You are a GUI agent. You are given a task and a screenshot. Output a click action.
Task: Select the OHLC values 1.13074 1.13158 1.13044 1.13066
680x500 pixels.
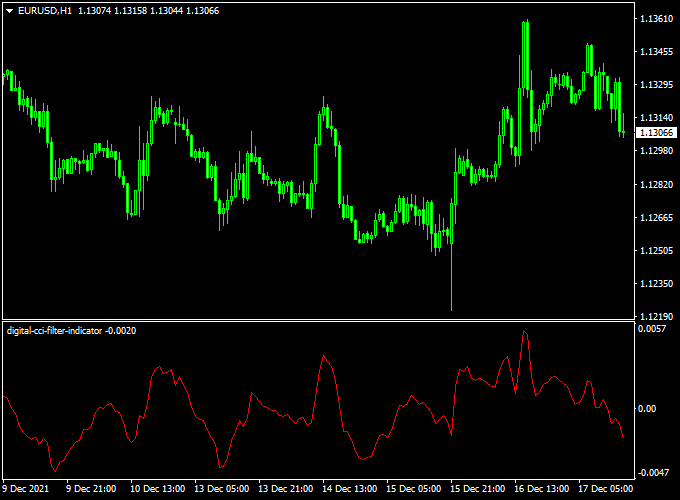pos(148,11)
